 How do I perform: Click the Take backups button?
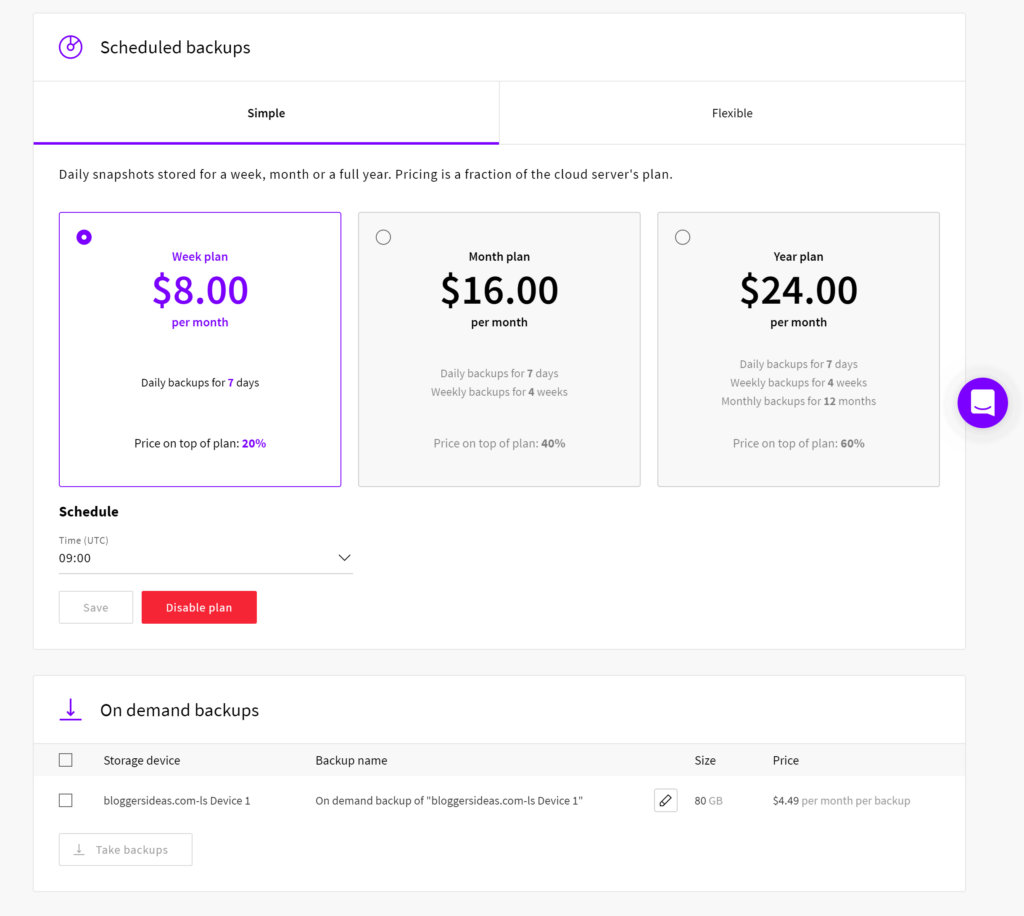(126, 850)
